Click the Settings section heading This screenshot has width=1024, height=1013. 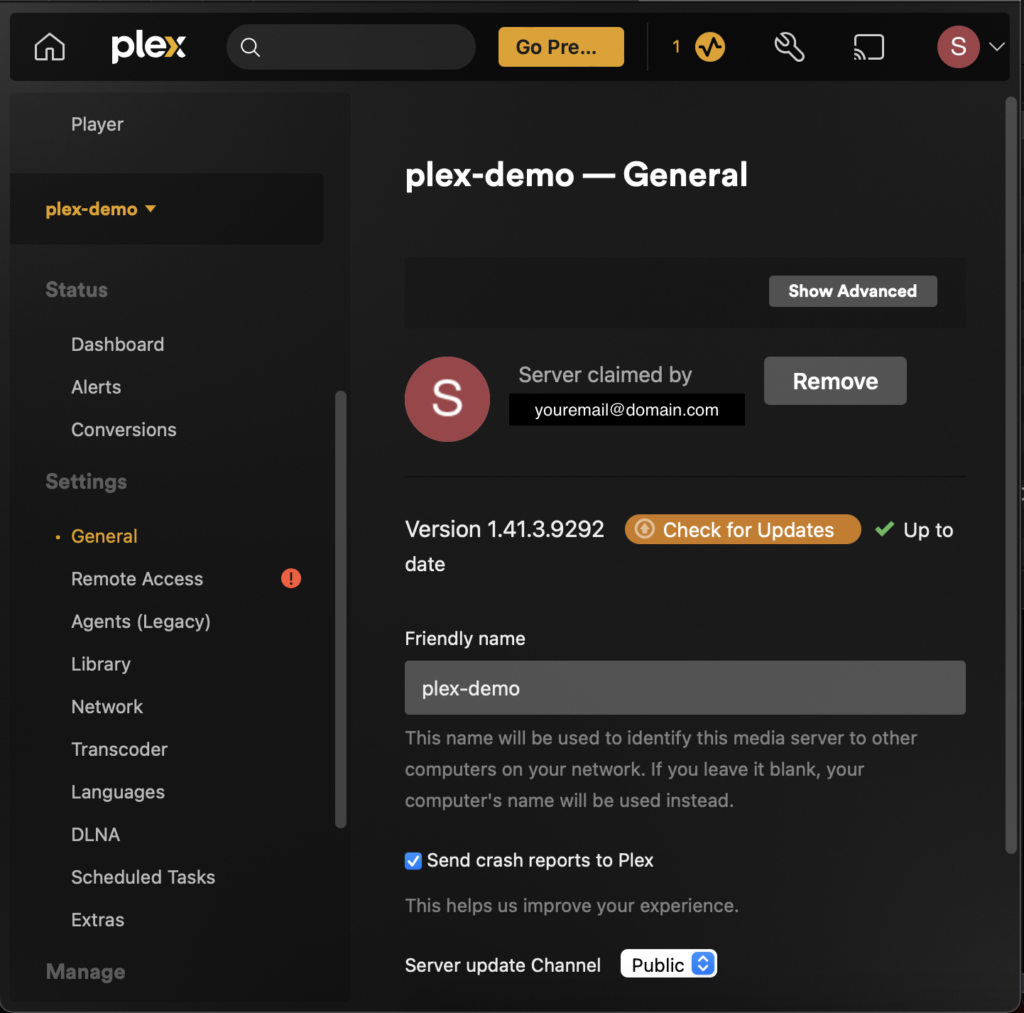tap(86, 482)
